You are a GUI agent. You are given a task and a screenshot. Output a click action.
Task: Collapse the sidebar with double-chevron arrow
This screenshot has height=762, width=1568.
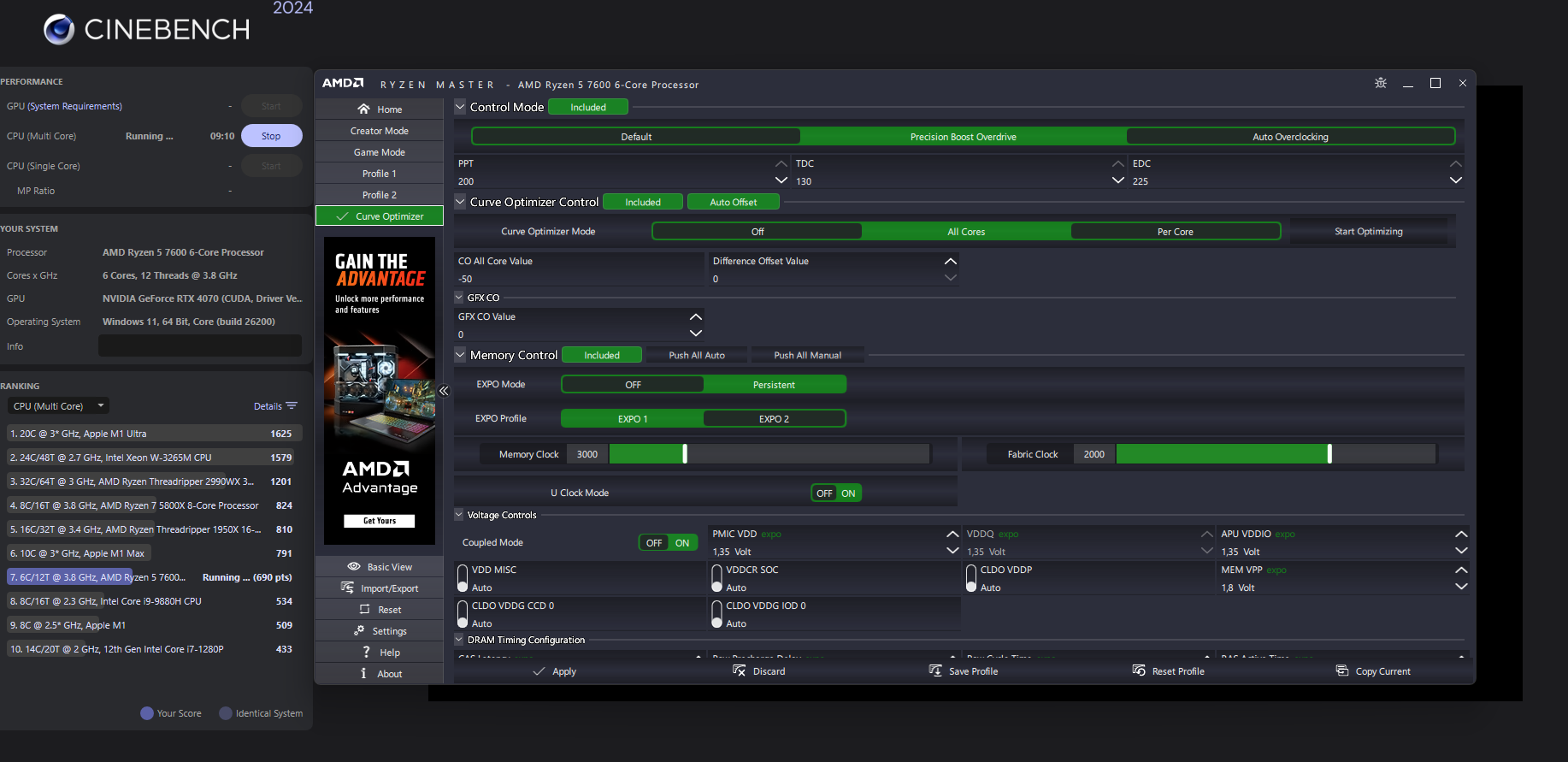point(444,391)
